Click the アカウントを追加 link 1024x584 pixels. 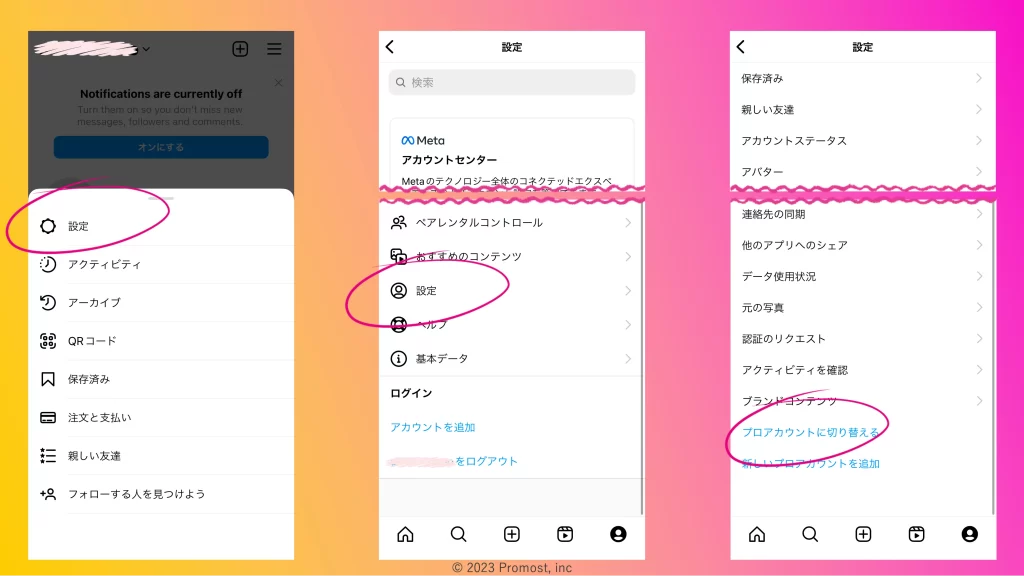(x=433, y=427)
